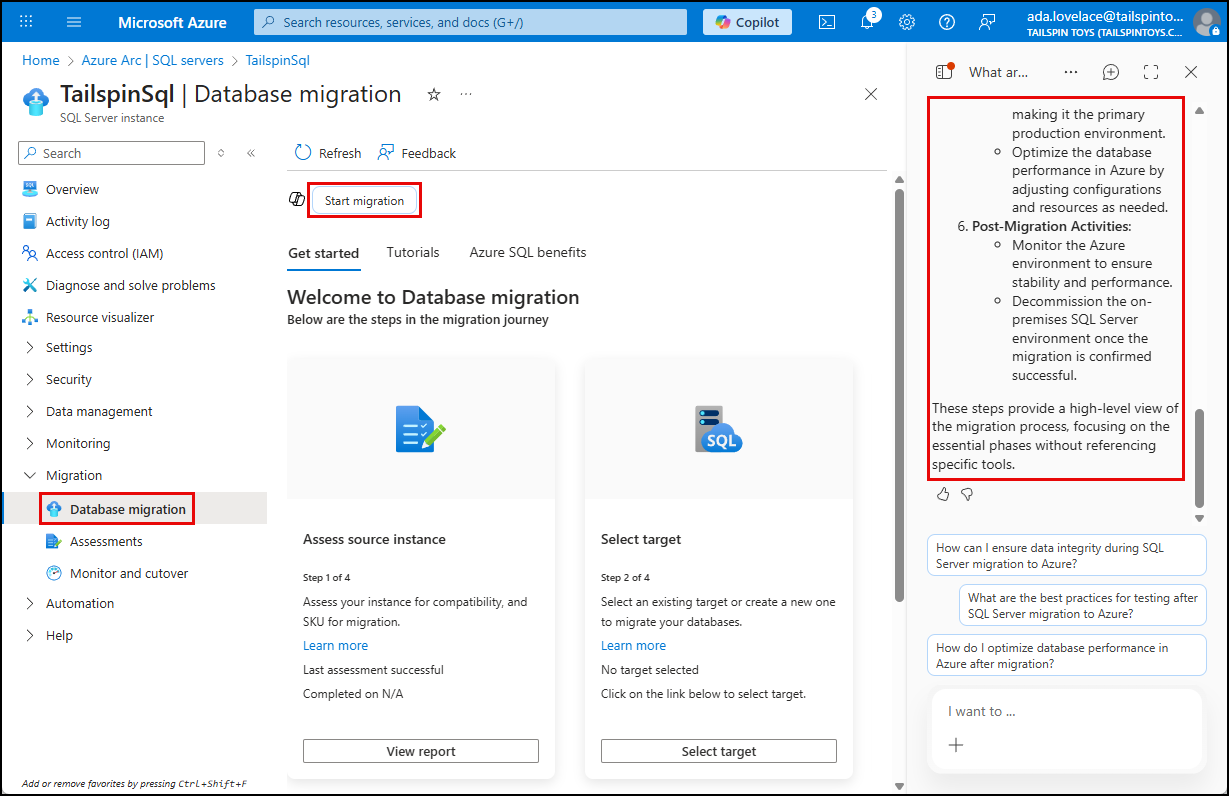Open portal settings gear

[906, 21]
